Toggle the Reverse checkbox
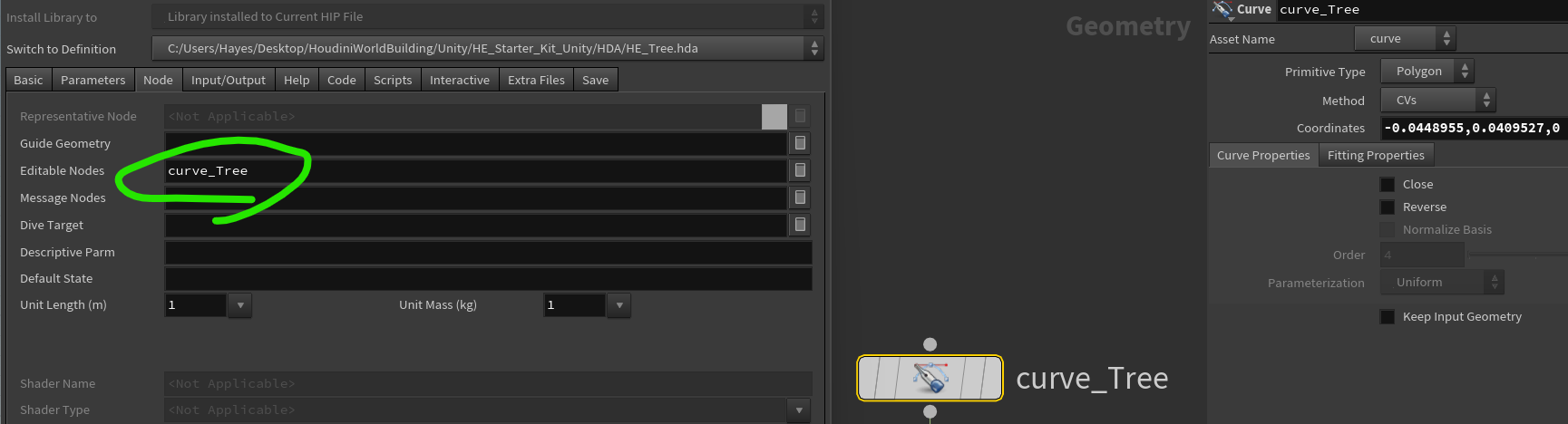 [1388, 207]
